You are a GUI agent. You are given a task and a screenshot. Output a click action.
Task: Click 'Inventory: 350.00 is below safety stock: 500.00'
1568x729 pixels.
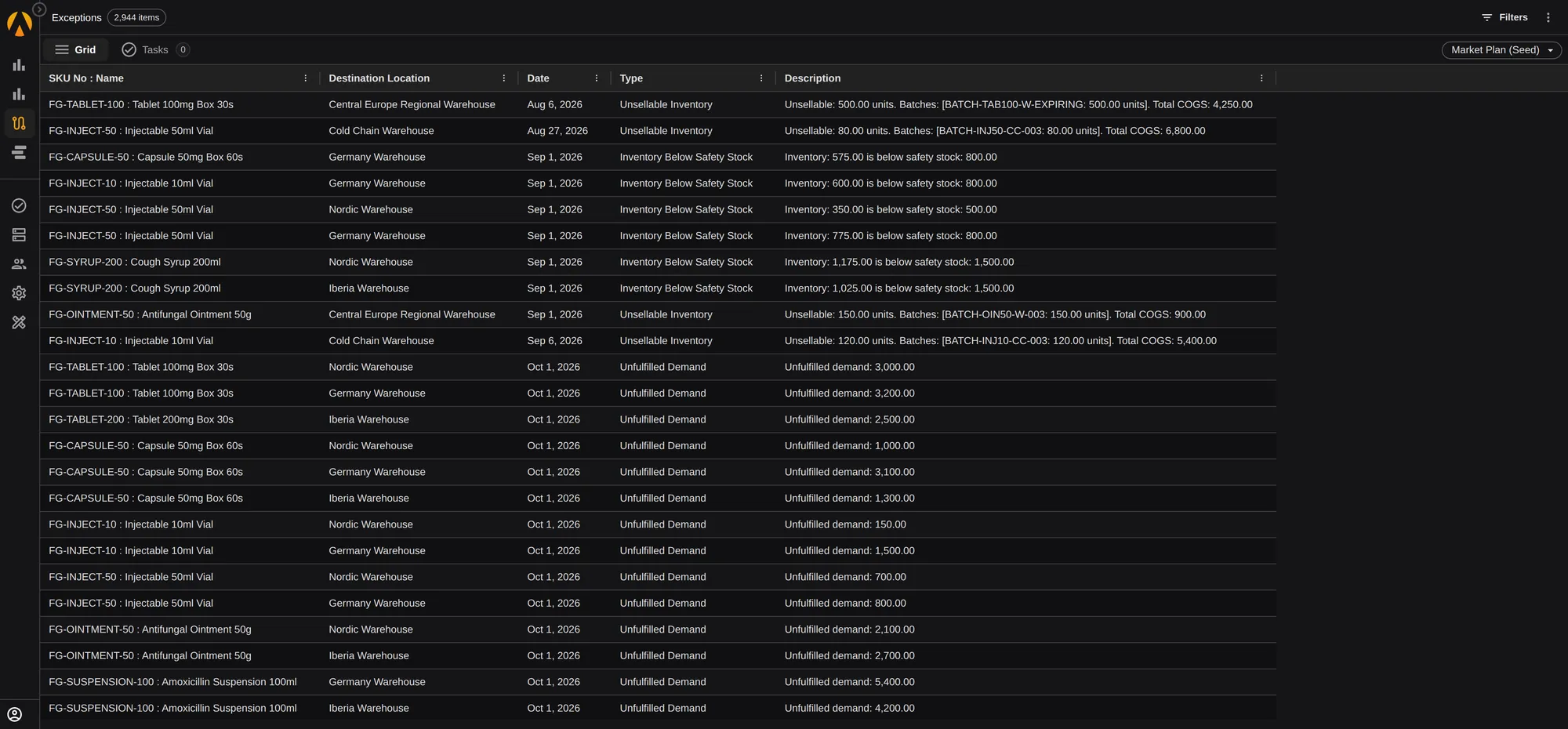891,209
